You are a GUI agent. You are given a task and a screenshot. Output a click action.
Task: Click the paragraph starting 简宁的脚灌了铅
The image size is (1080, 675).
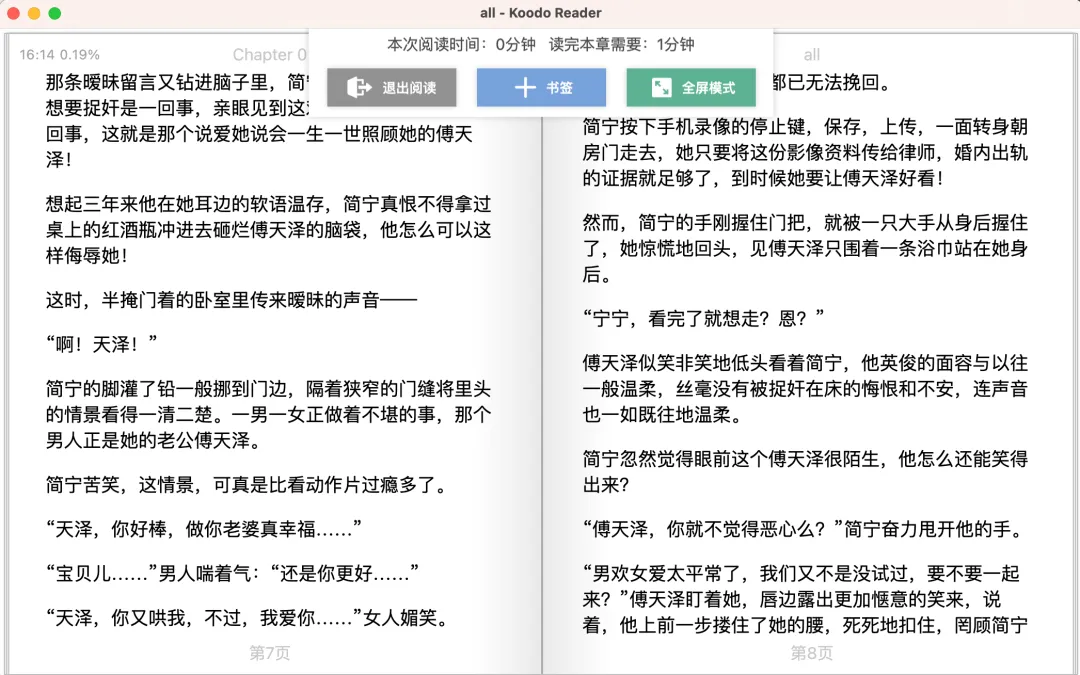(x=269, y=414)
